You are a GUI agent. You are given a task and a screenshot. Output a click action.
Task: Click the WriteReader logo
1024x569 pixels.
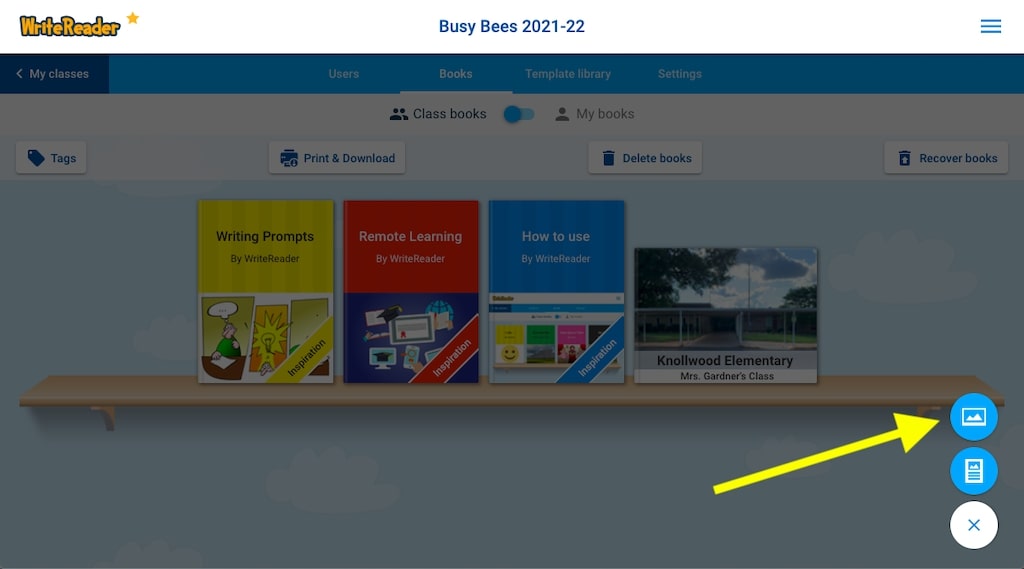[x=70, y=26]
